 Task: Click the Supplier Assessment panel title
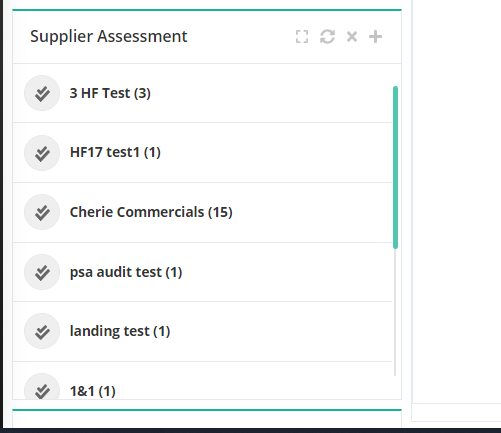coord(109,36)
